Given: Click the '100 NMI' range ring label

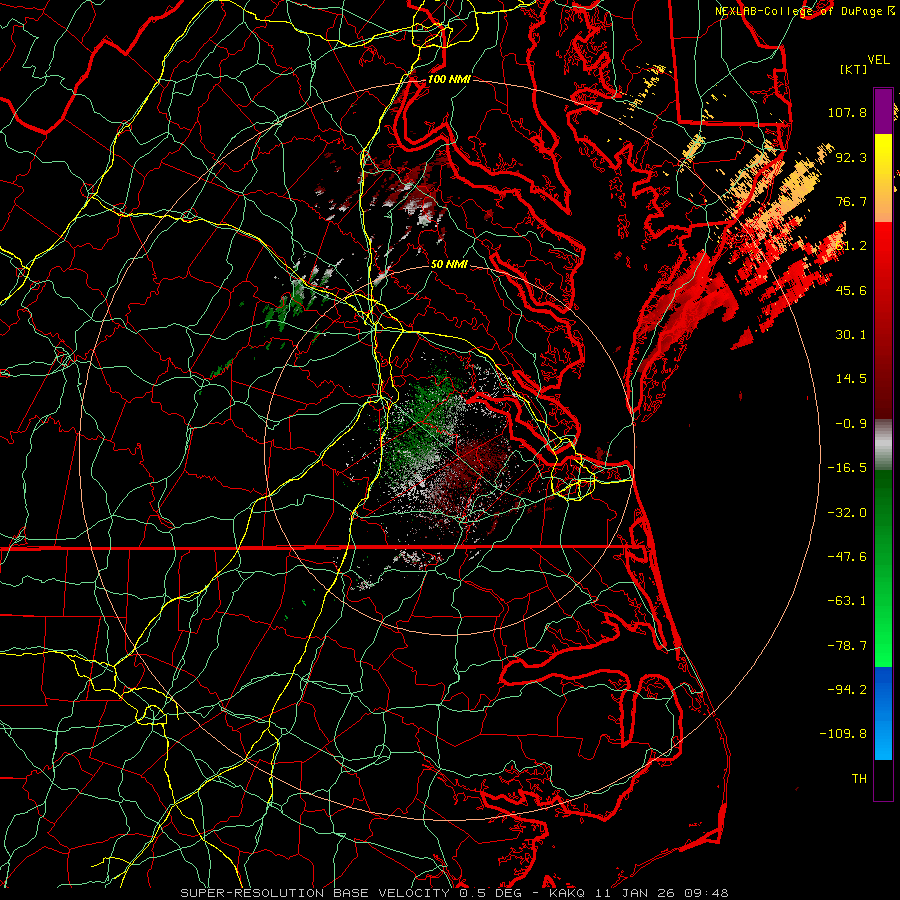Looking at the screenshot, I should click(449, 79).
